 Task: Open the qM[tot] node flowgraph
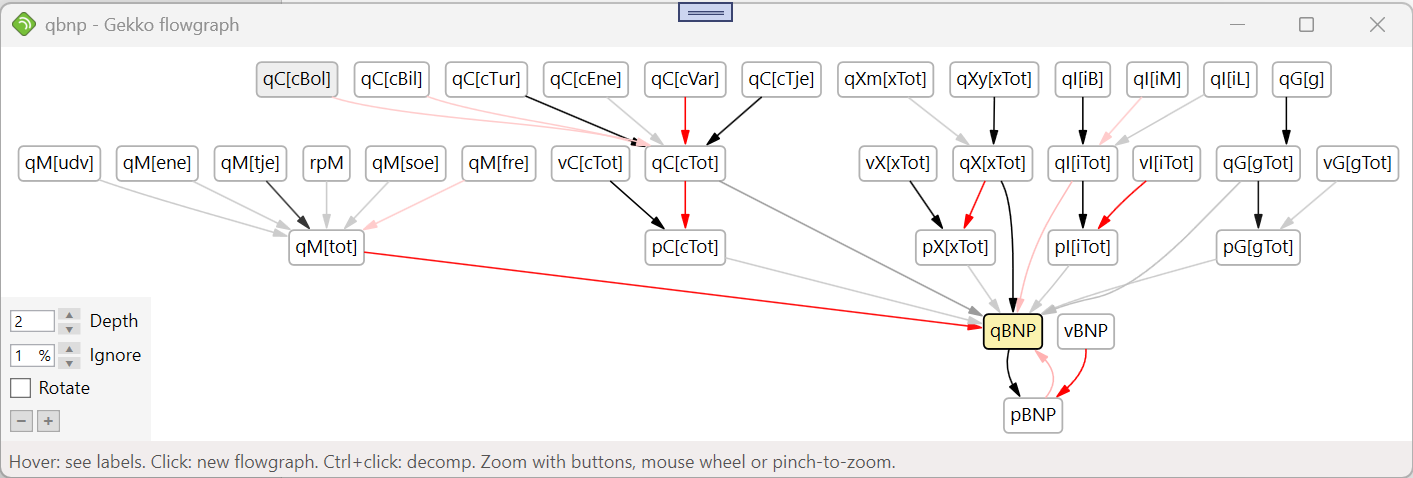click(x=325, y=247)
